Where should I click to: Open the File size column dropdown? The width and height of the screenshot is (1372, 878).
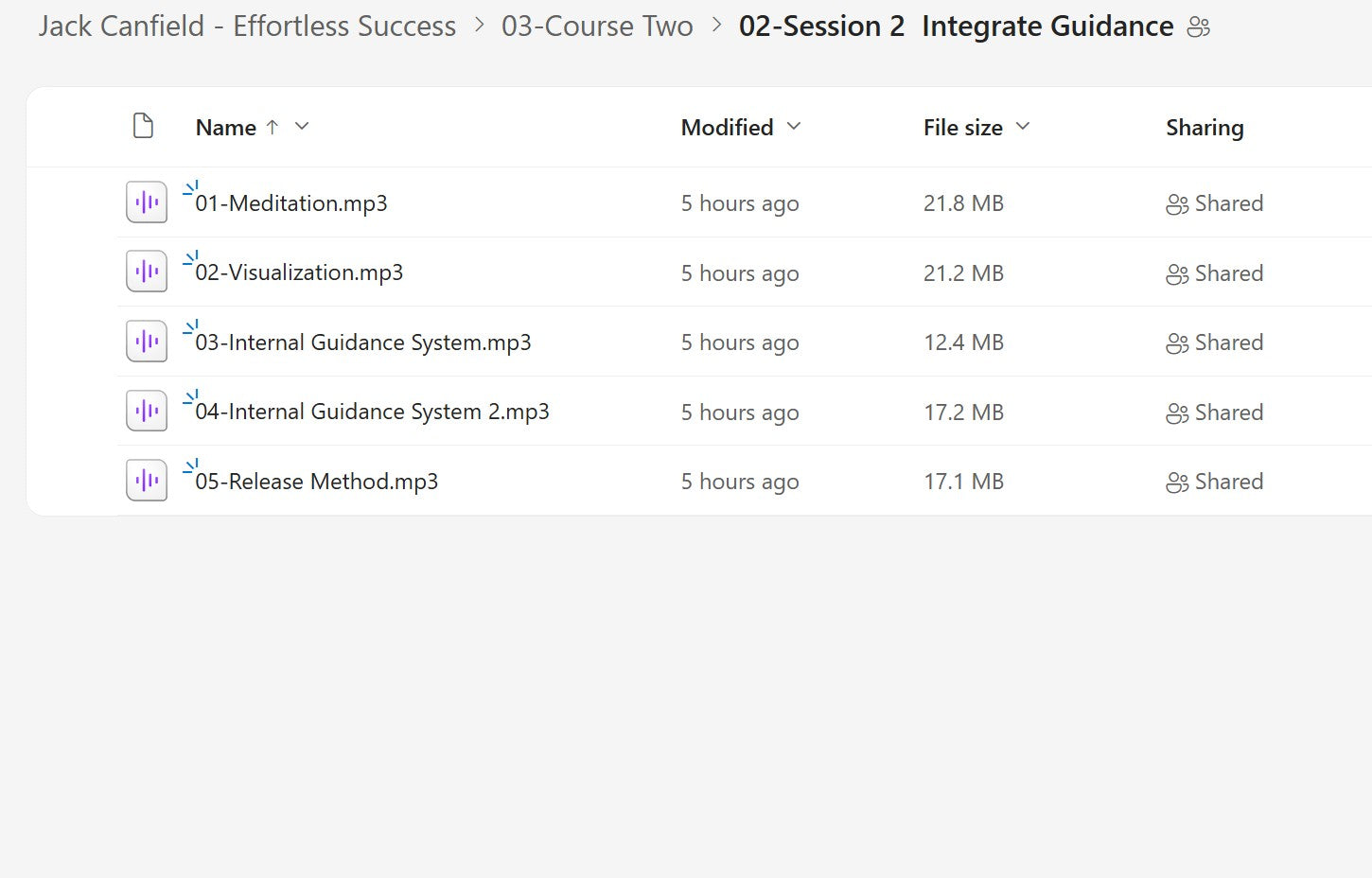[x=1022, y=126]
